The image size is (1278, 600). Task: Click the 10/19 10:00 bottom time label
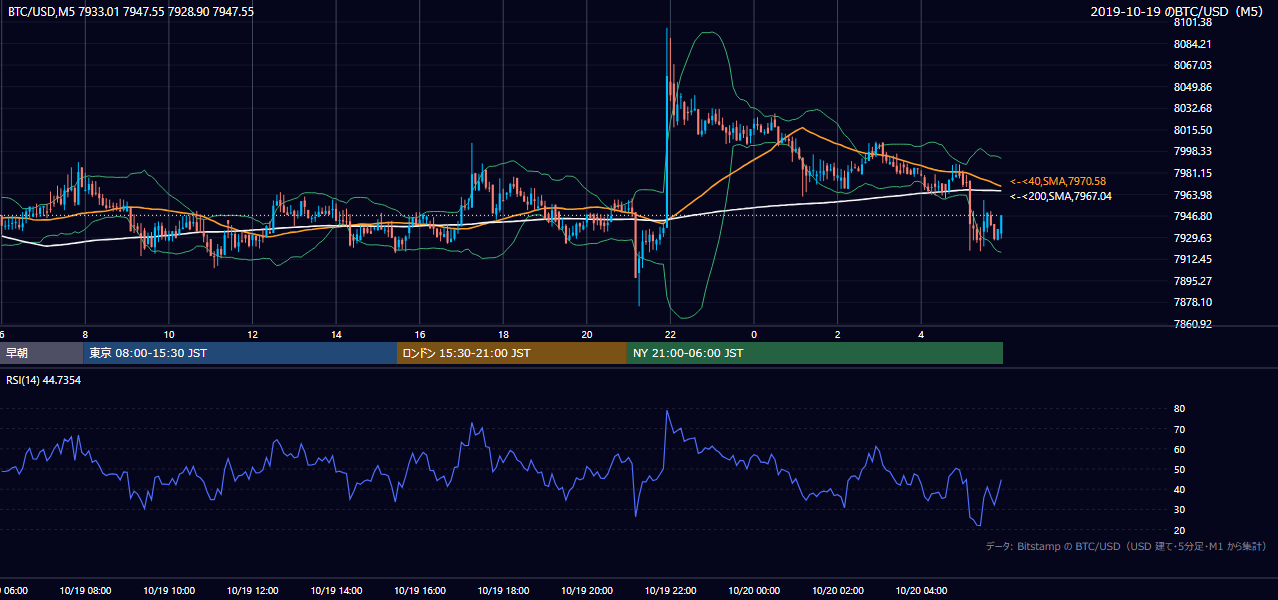coord(168,591)
